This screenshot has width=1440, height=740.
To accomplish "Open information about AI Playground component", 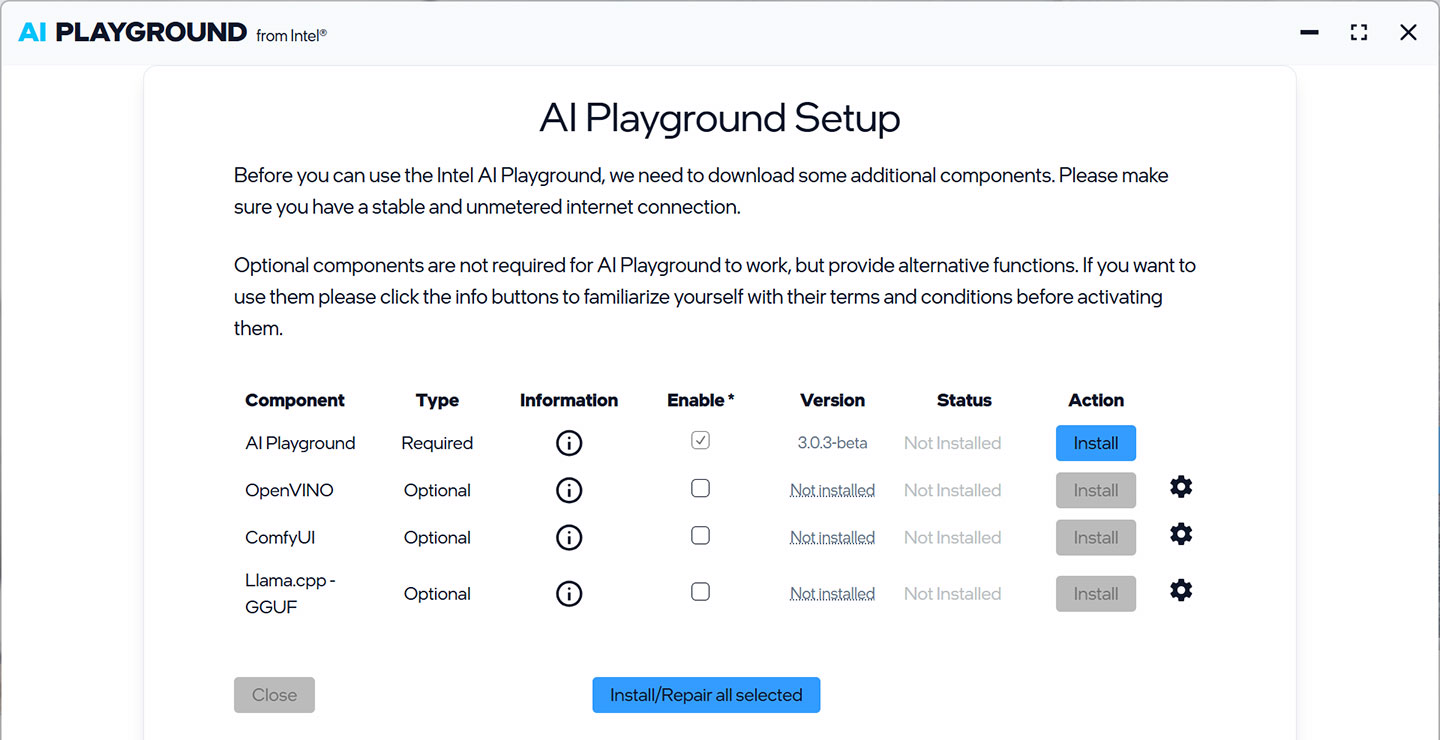I will 569,443.
